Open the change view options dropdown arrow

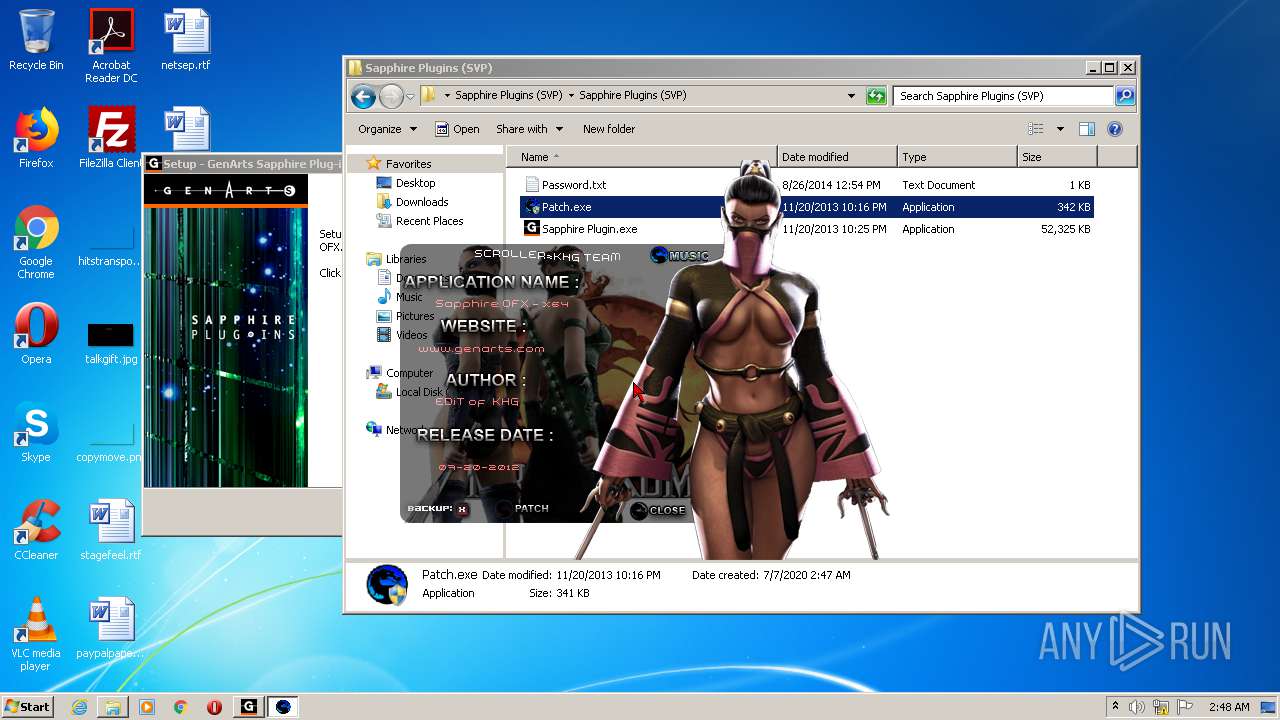click(1060, 129)
